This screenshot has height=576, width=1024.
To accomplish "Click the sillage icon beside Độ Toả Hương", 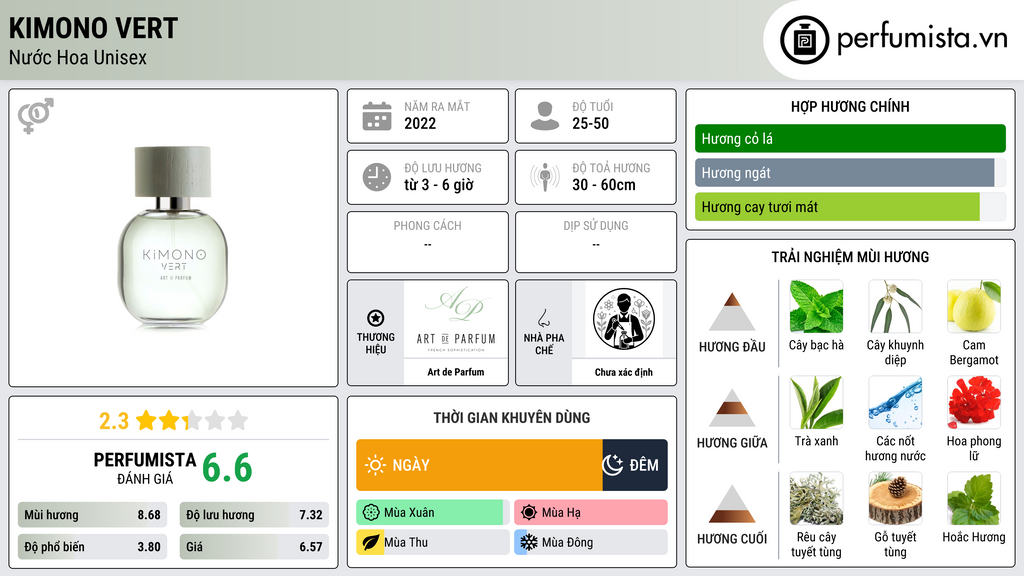I will (x=545, y=177).
